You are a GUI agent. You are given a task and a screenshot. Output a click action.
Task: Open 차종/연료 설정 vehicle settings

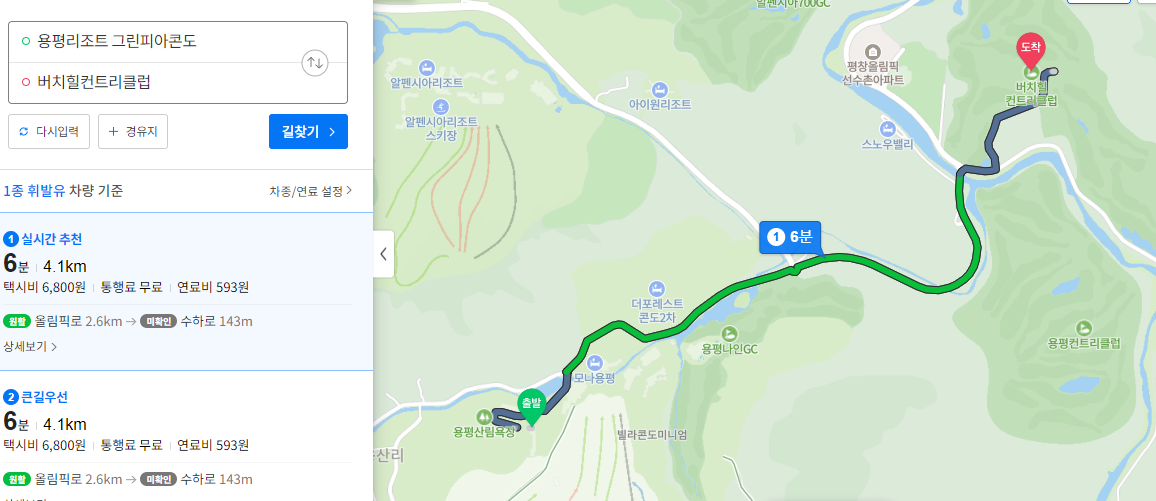(310, 192)
